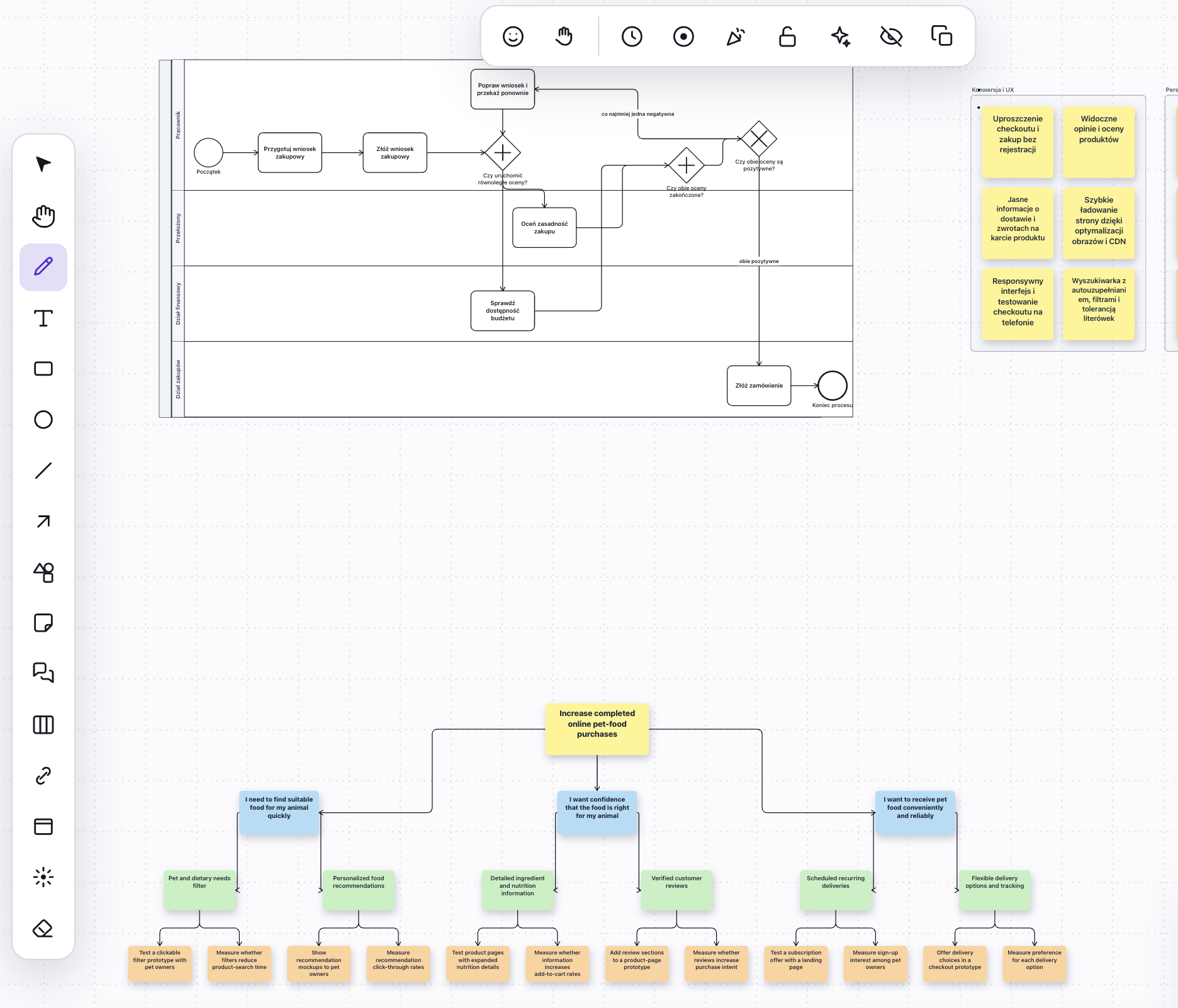
Task: Click the 'Czy uruchomić równoległe oceny?' gateway diamond
Action: [x=503, y=152]
